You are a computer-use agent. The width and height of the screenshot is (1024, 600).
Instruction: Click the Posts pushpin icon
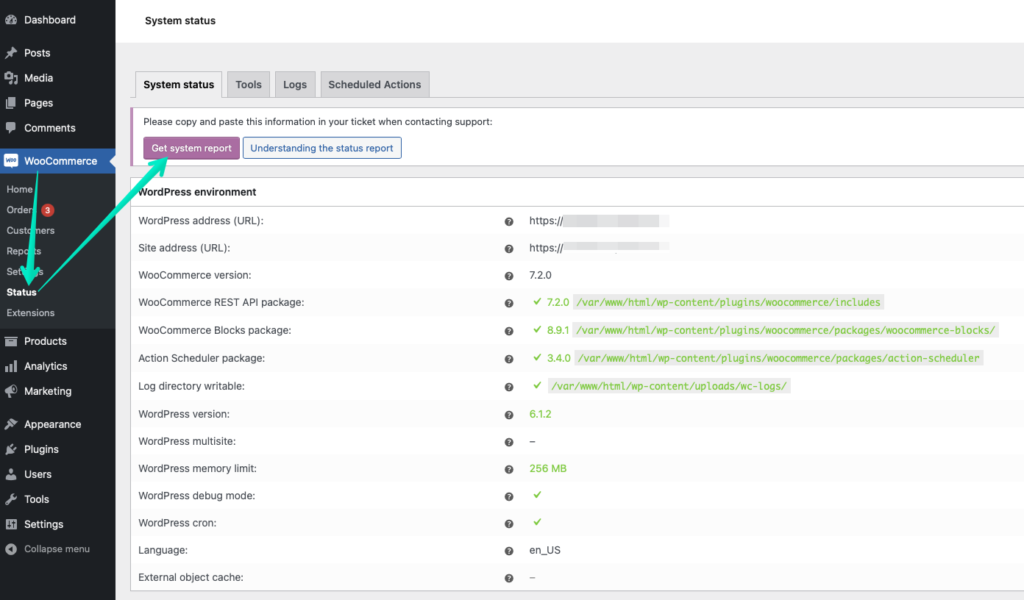[x=11, y=53]
